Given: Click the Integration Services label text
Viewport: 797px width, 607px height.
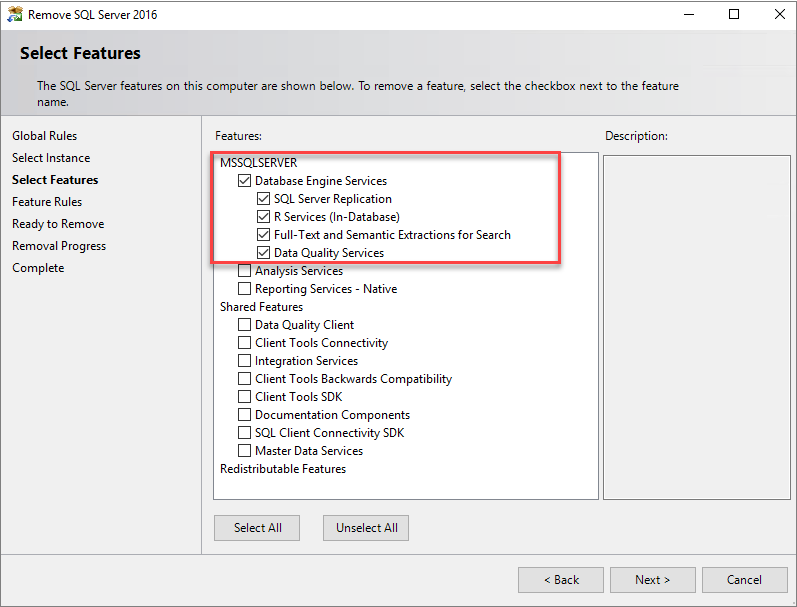Looking at the screenshot, I should [306, 360].
